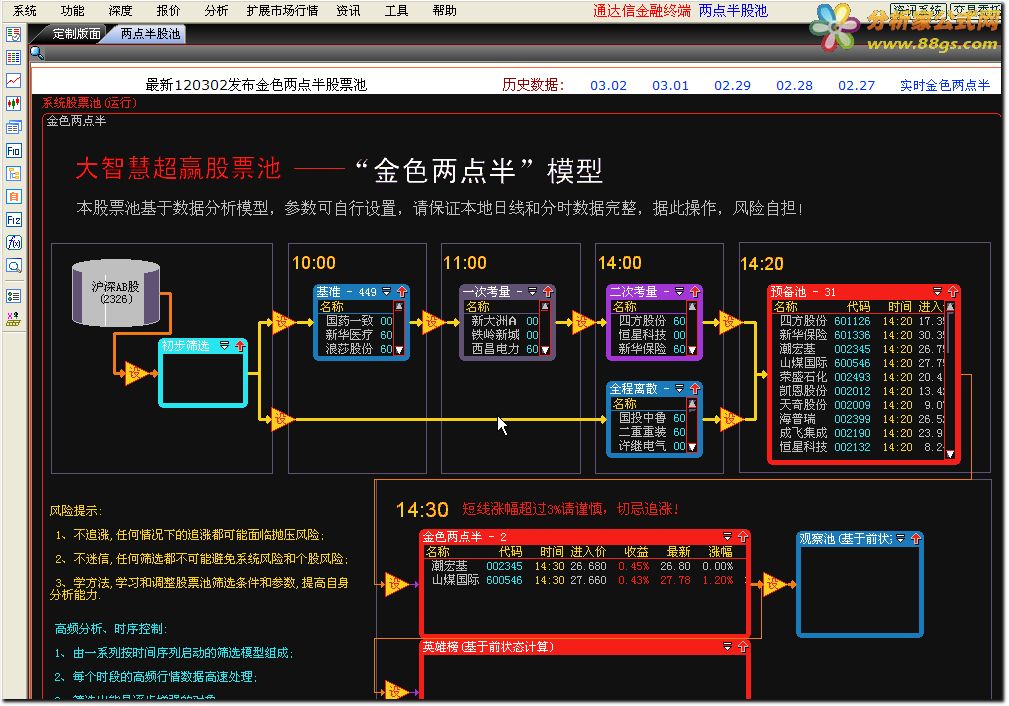Open the color grid quote list sidebar icon
Screen dimensions: 1009x706
(x=13, y=57)
